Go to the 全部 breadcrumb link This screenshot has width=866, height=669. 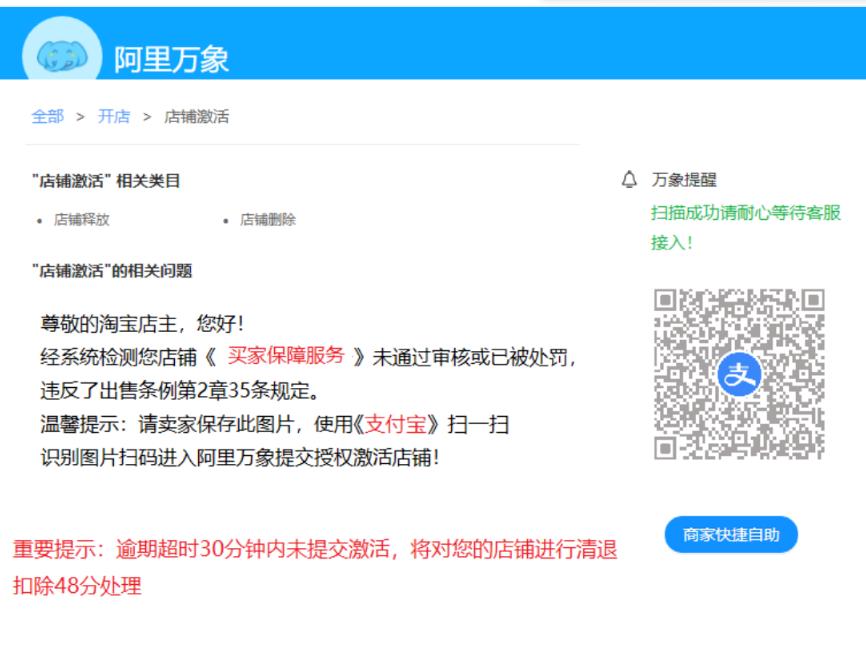point(47,116)
